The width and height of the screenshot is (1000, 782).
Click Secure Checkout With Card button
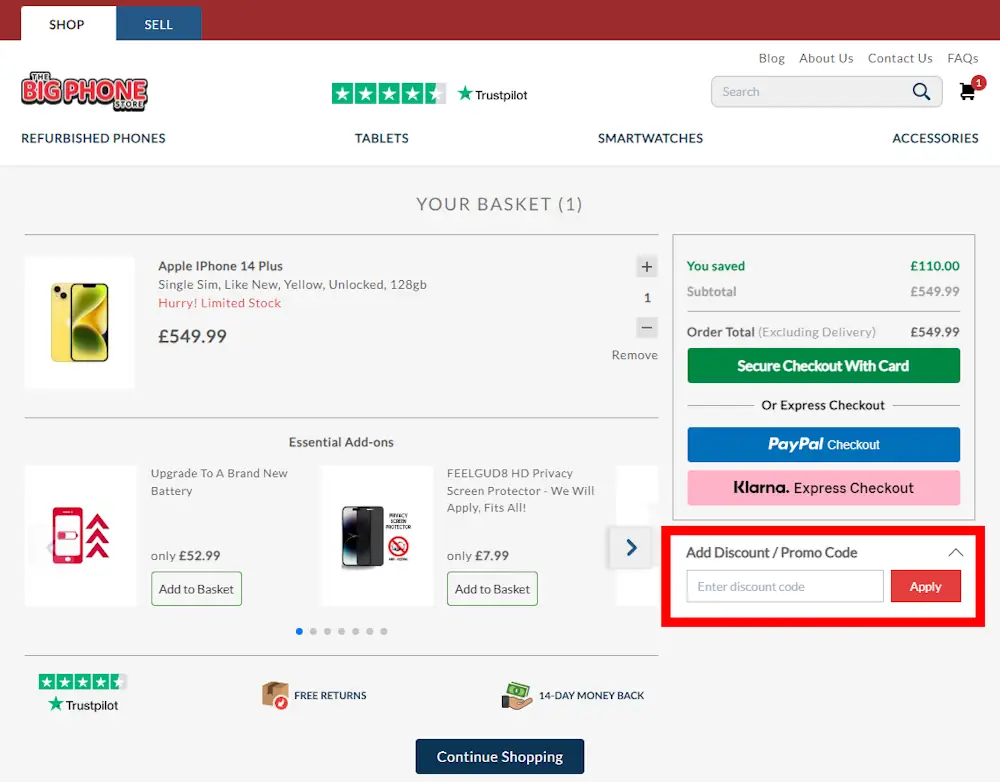823,365
